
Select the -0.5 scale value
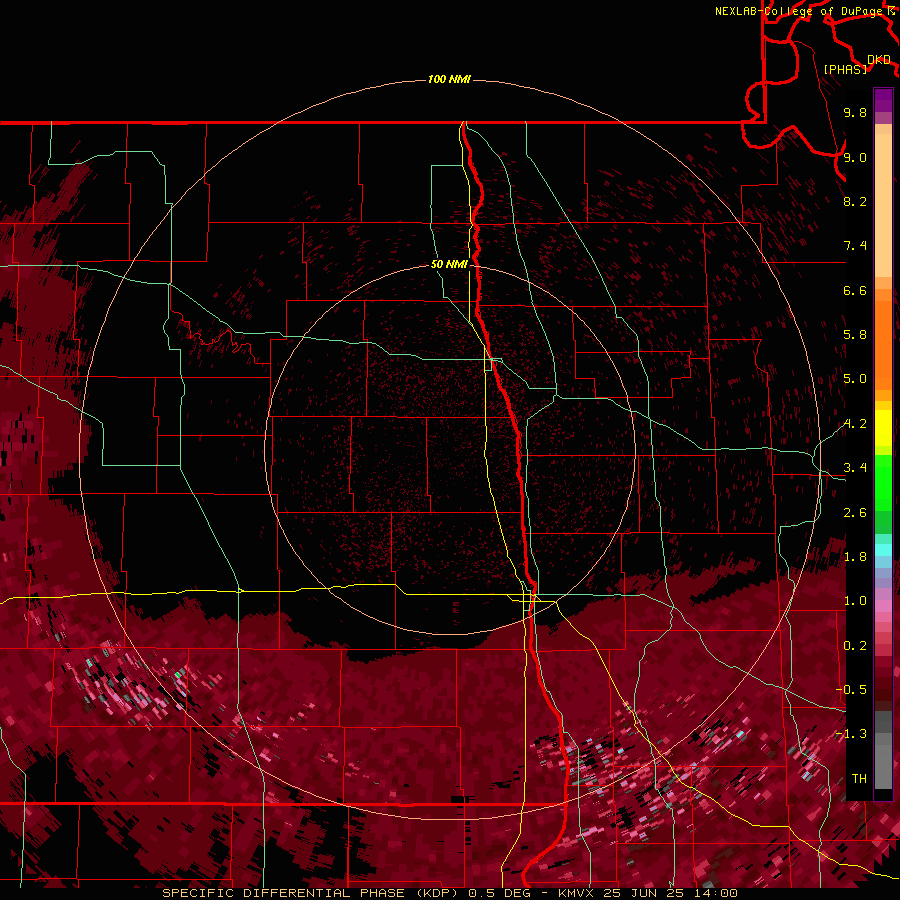pos(851,690)
